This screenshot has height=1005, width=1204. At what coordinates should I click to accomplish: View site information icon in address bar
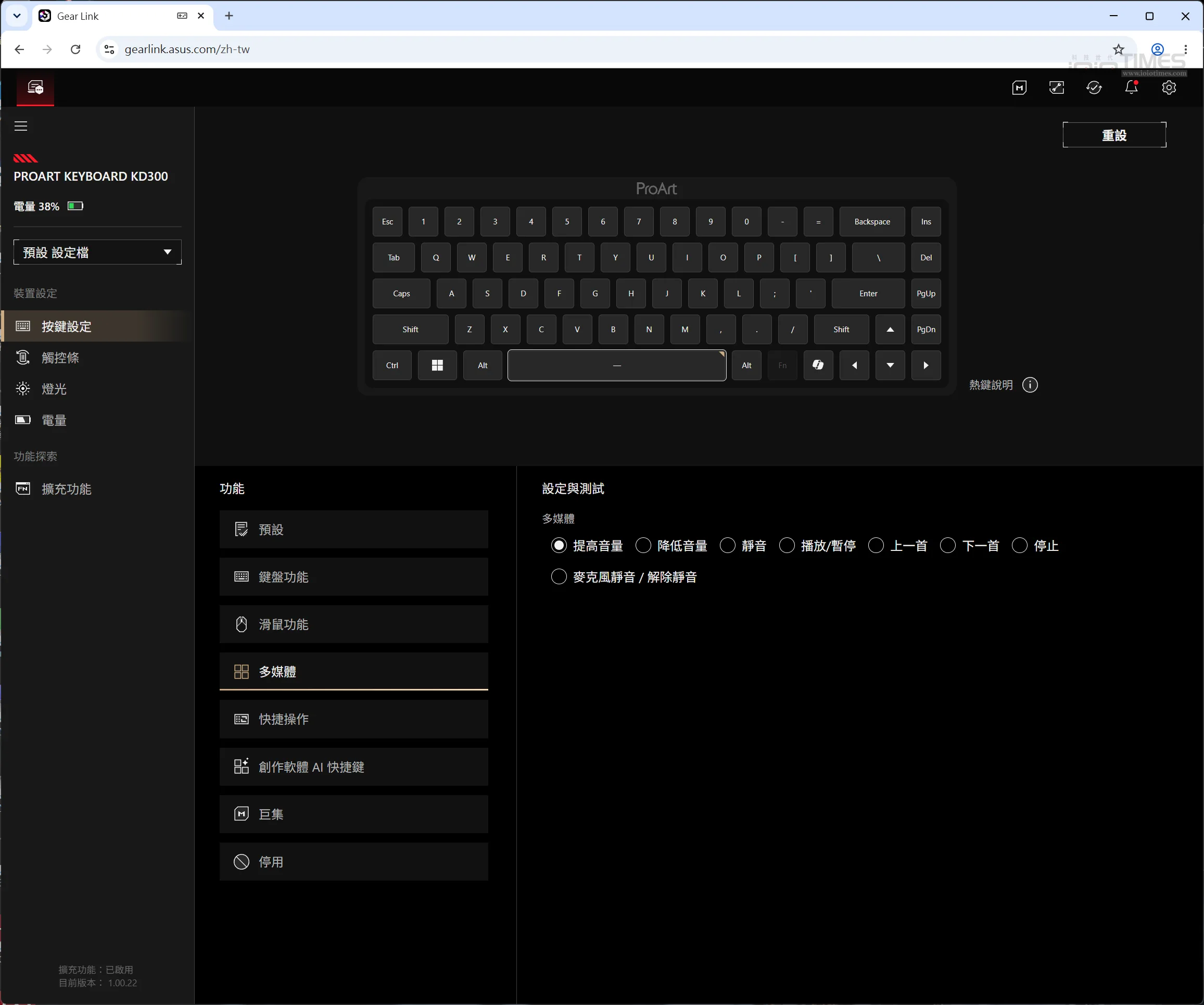(x=109, y=49)
